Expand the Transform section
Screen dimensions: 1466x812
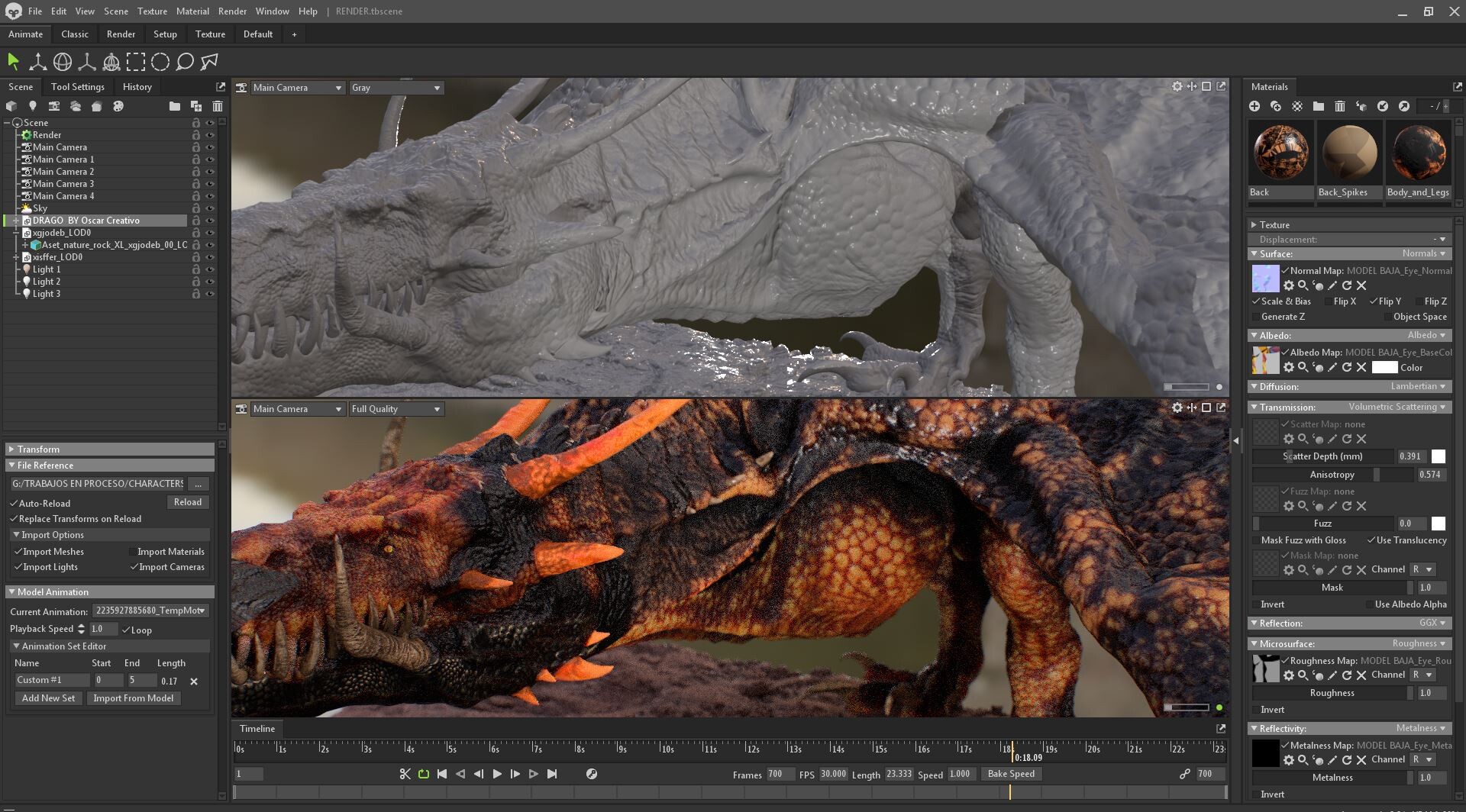[x=38, y=449]
